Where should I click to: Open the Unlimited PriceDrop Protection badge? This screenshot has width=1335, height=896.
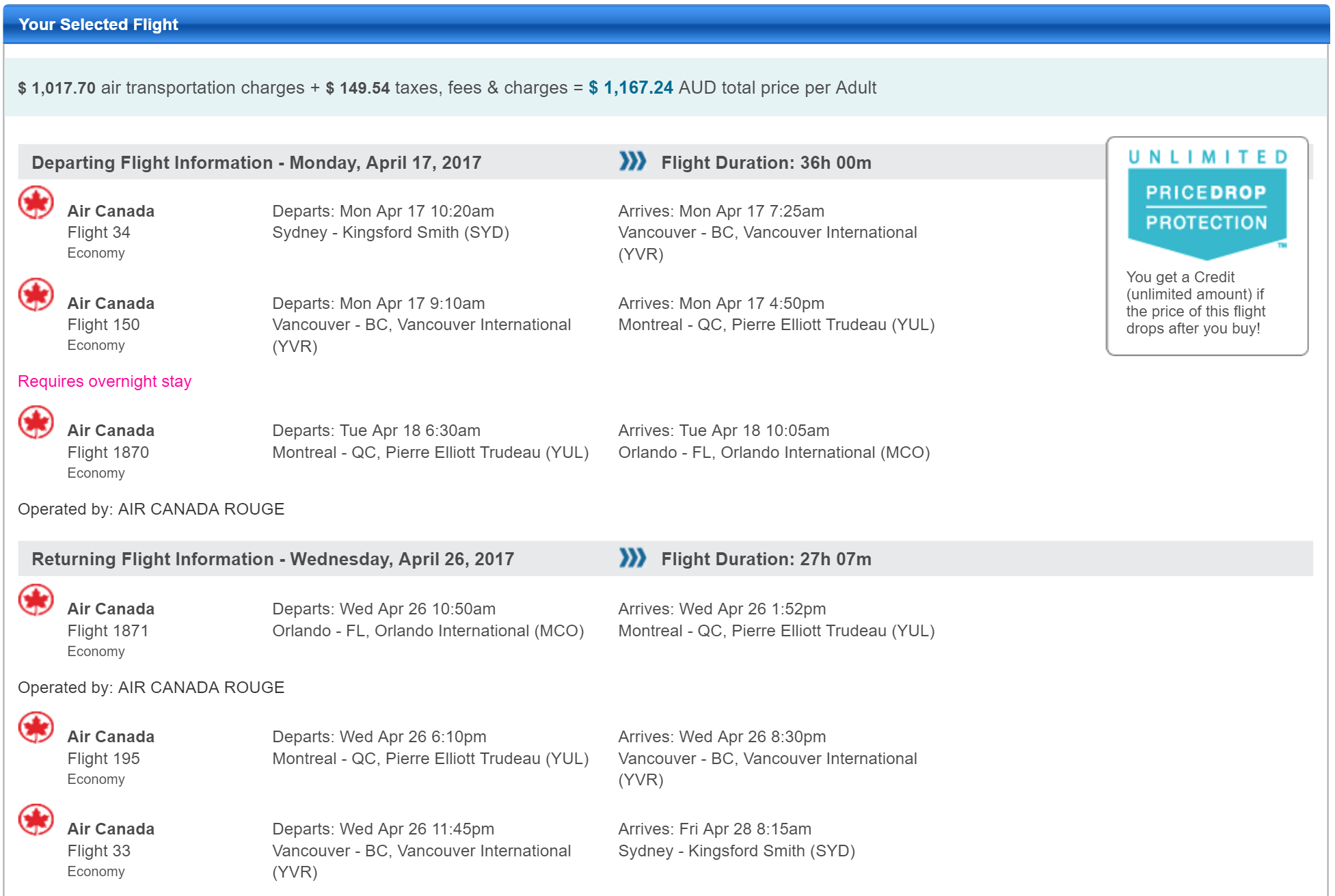pyautogui.click(x=1207, y=205)
